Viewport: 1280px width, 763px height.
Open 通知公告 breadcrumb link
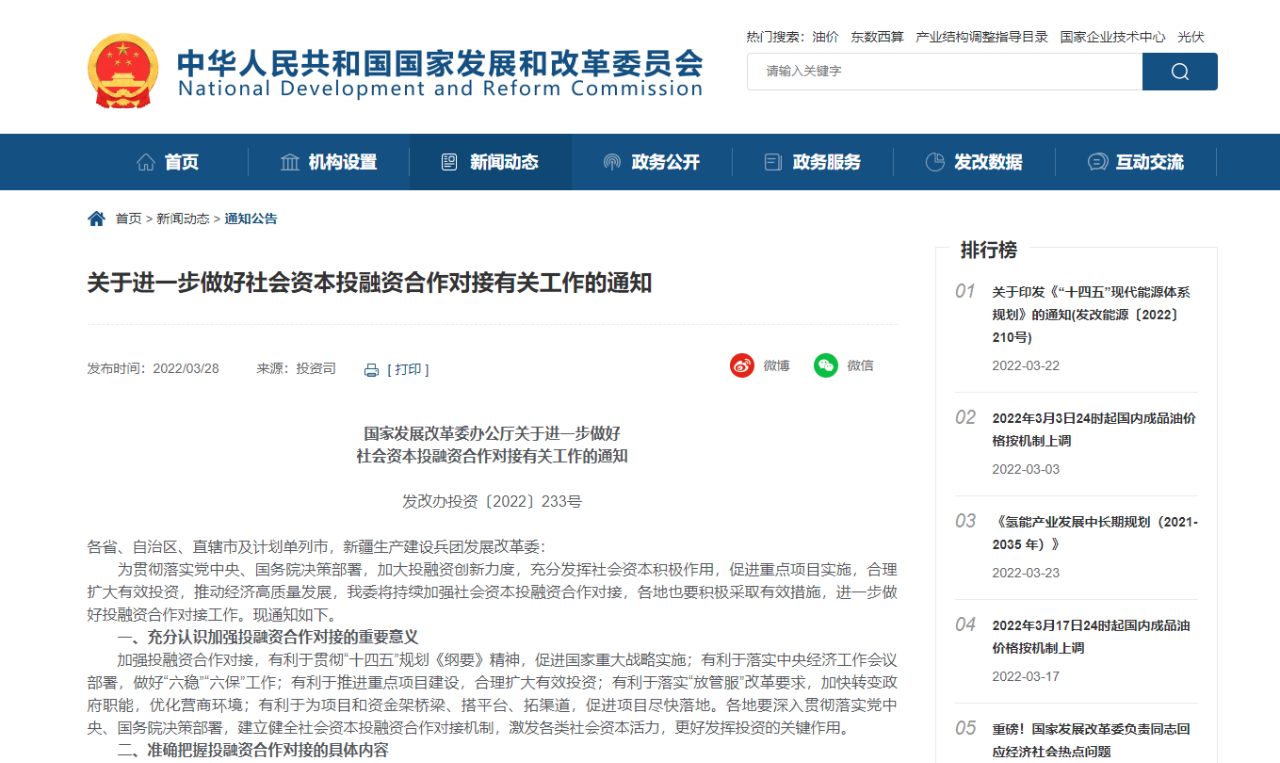tap(251, 219)
